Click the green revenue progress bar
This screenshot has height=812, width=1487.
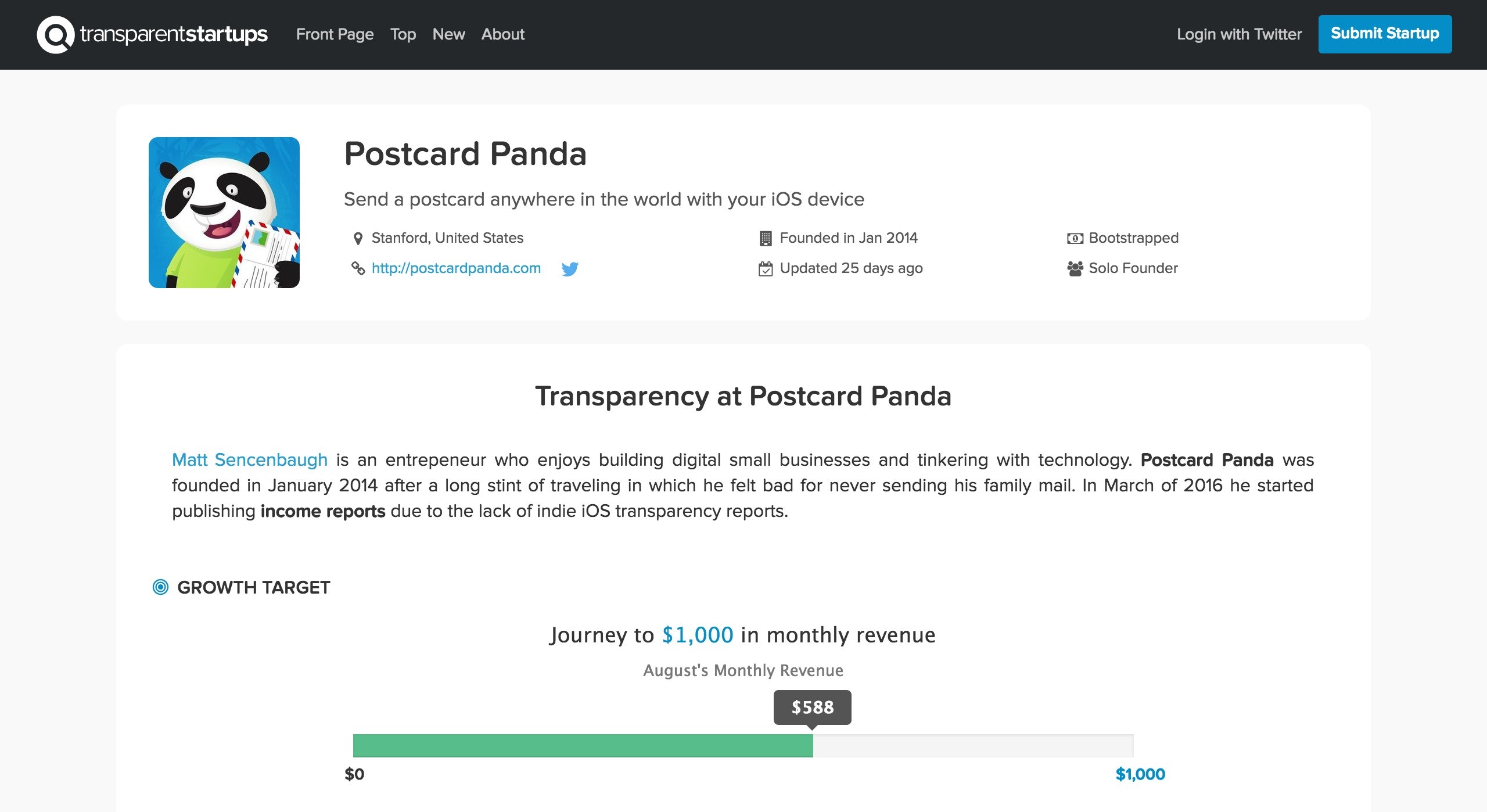pos(583,746)
